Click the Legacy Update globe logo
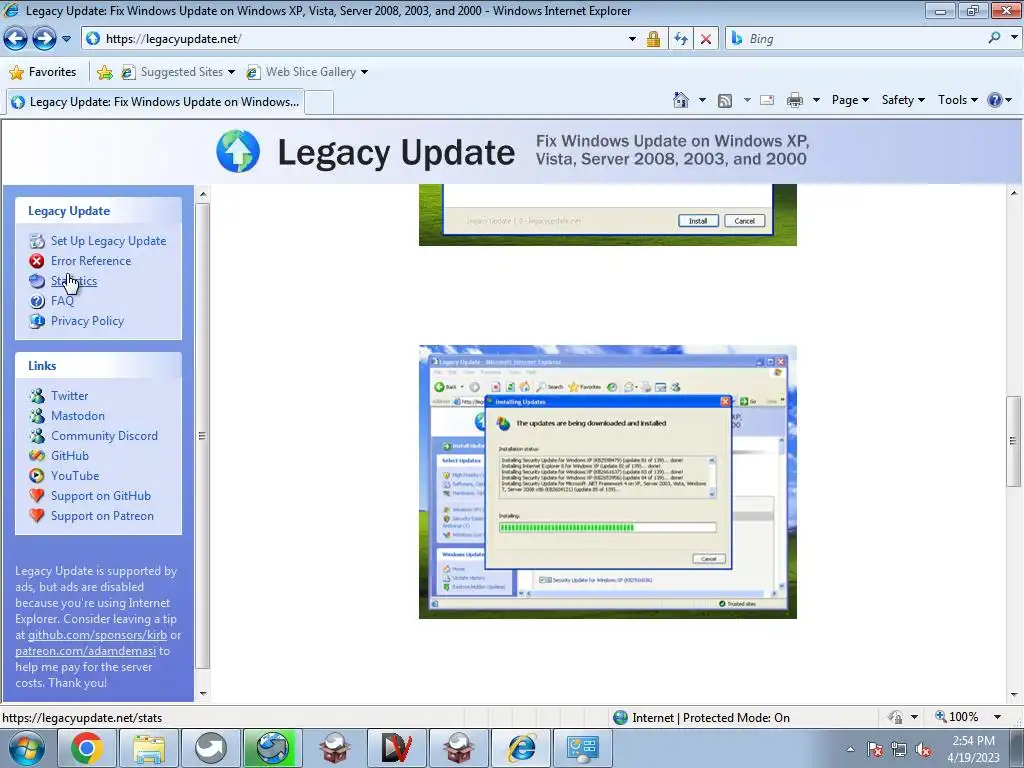Image resolution: width=1024 pixels, height=768 pixels. [x=238, y=151]
